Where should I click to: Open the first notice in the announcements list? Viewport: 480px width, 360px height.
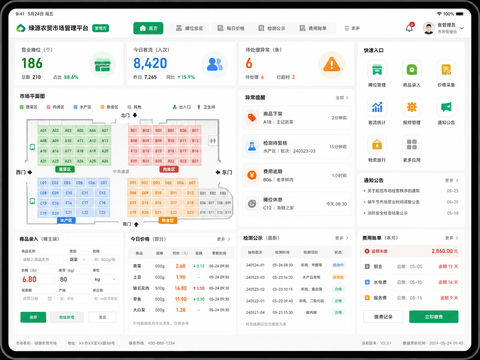[x=411, y=191]
